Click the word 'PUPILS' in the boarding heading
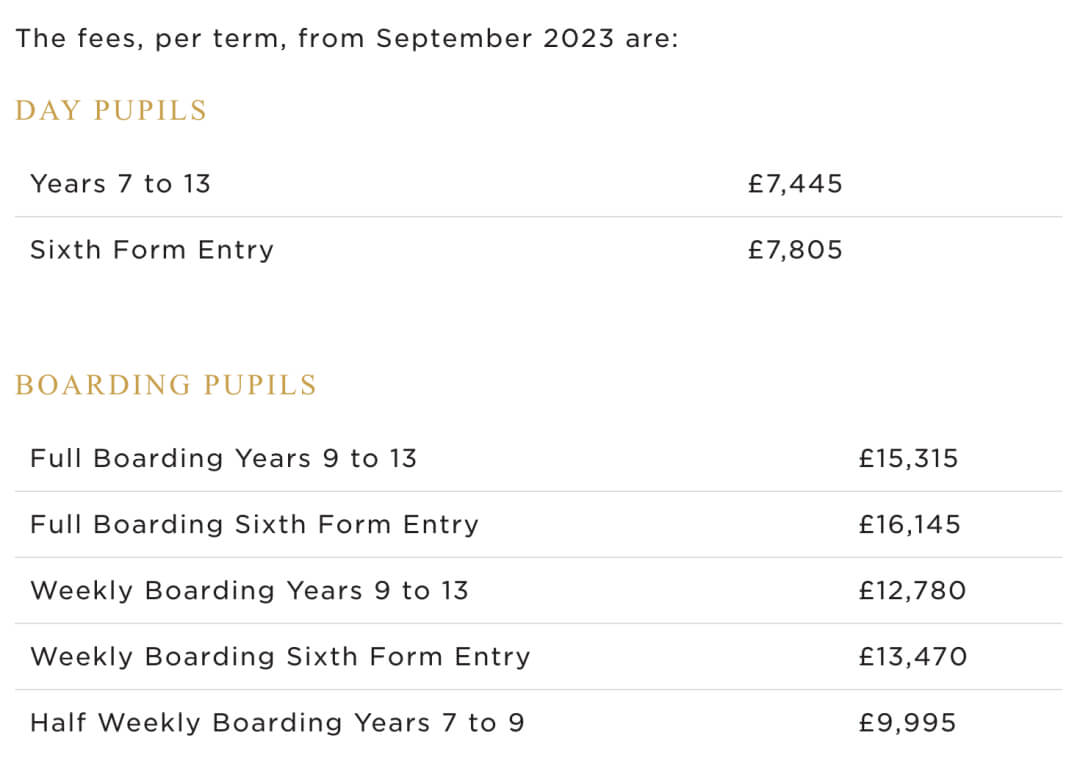Viewport: 1080px width, 774px height. 260,385
